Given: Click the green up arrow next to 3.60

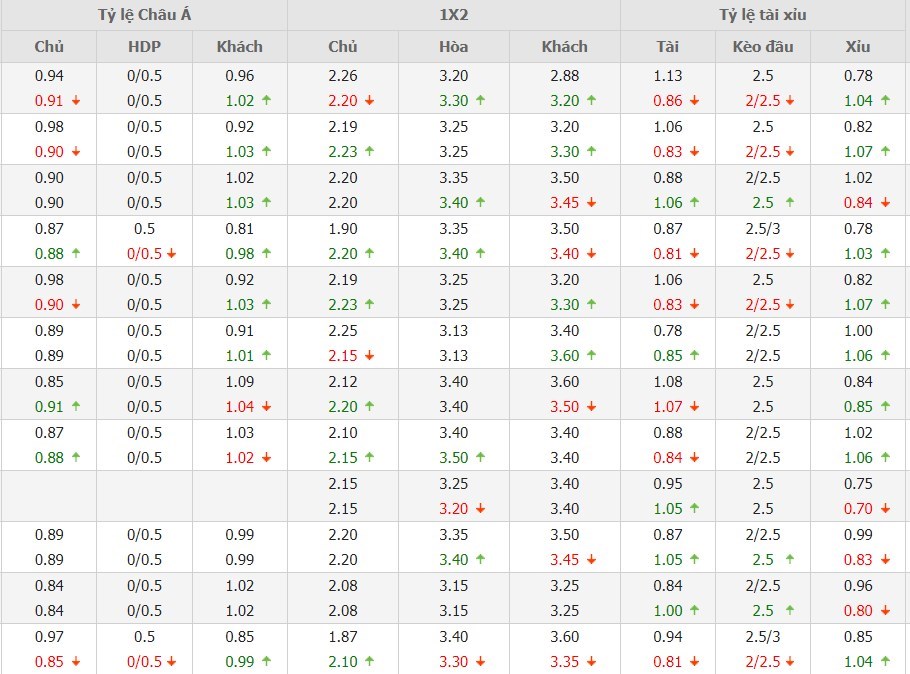Looking at the screenshot, I should tap(590, 356).
